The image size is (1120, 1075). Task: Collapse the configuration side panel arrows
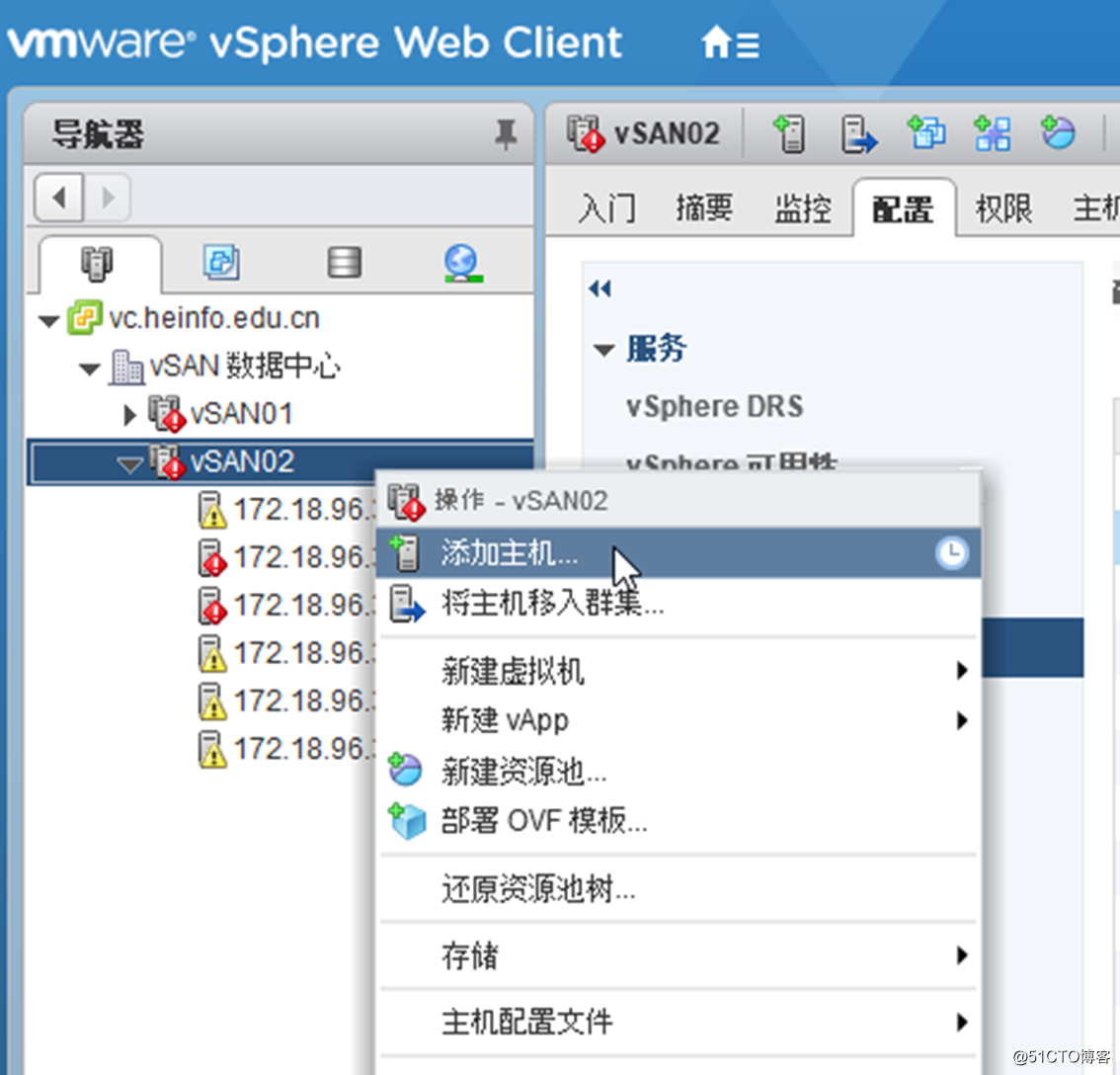[600, 289]
